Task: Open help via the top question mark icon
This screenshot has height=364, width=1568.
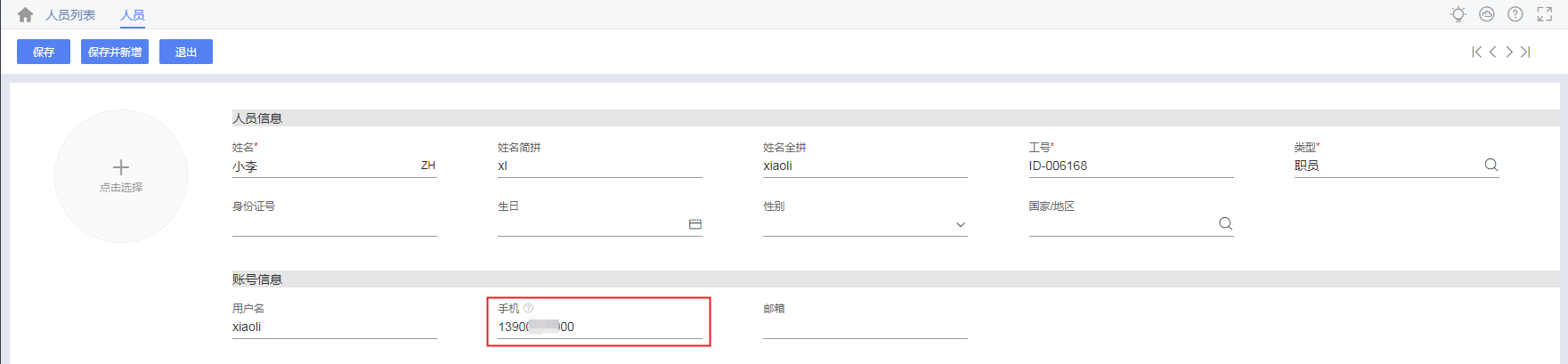Action: tap(1515, 14)
